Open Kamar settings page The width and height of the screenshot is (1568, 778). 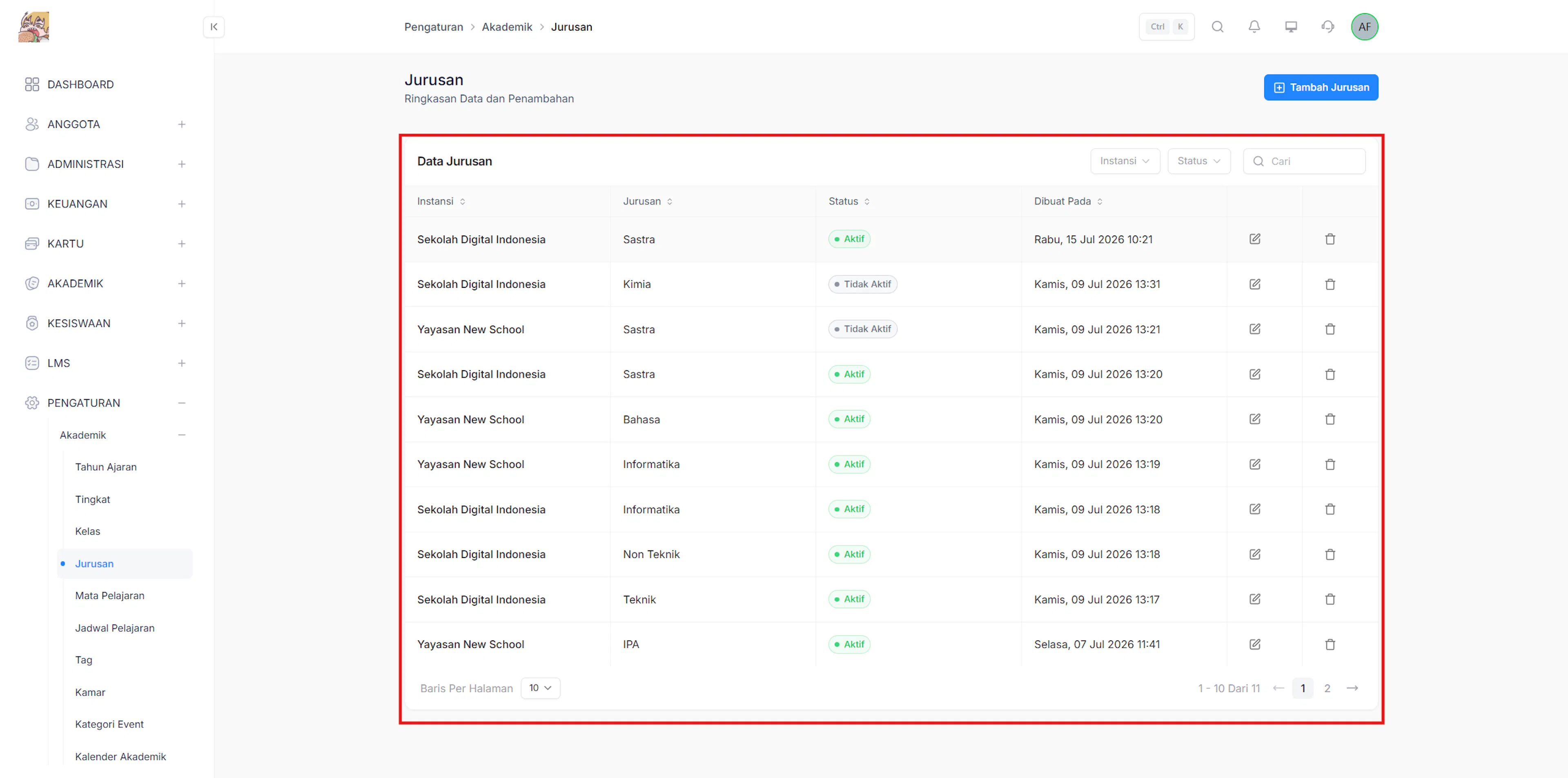(x=90, y=692)
